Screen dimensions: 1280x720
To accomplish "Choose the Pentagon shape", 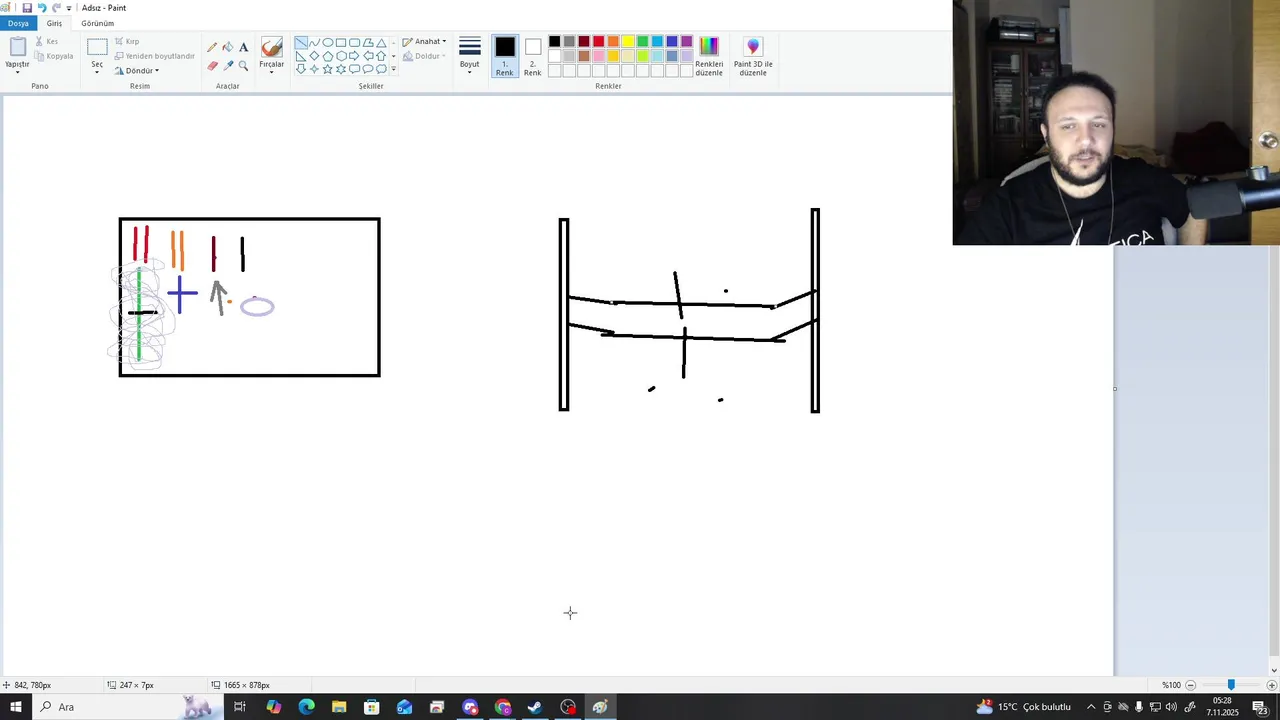I will 328,56.
